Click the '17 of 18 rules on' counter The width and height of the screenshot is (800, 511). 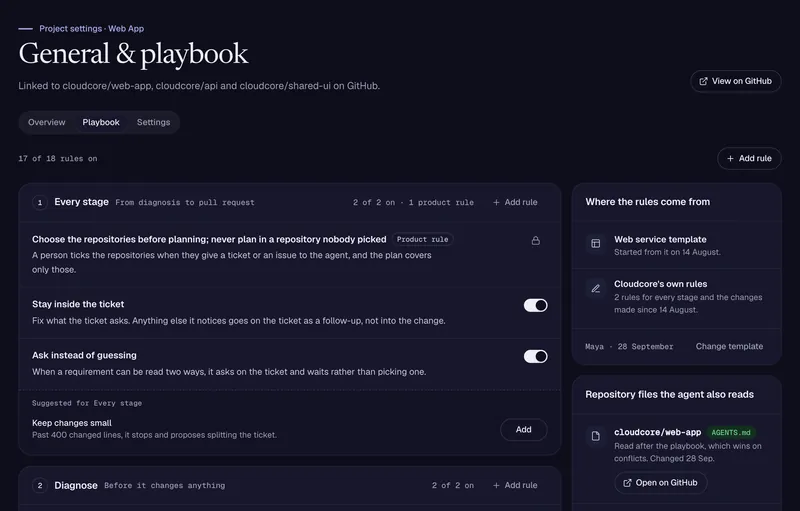58,159
